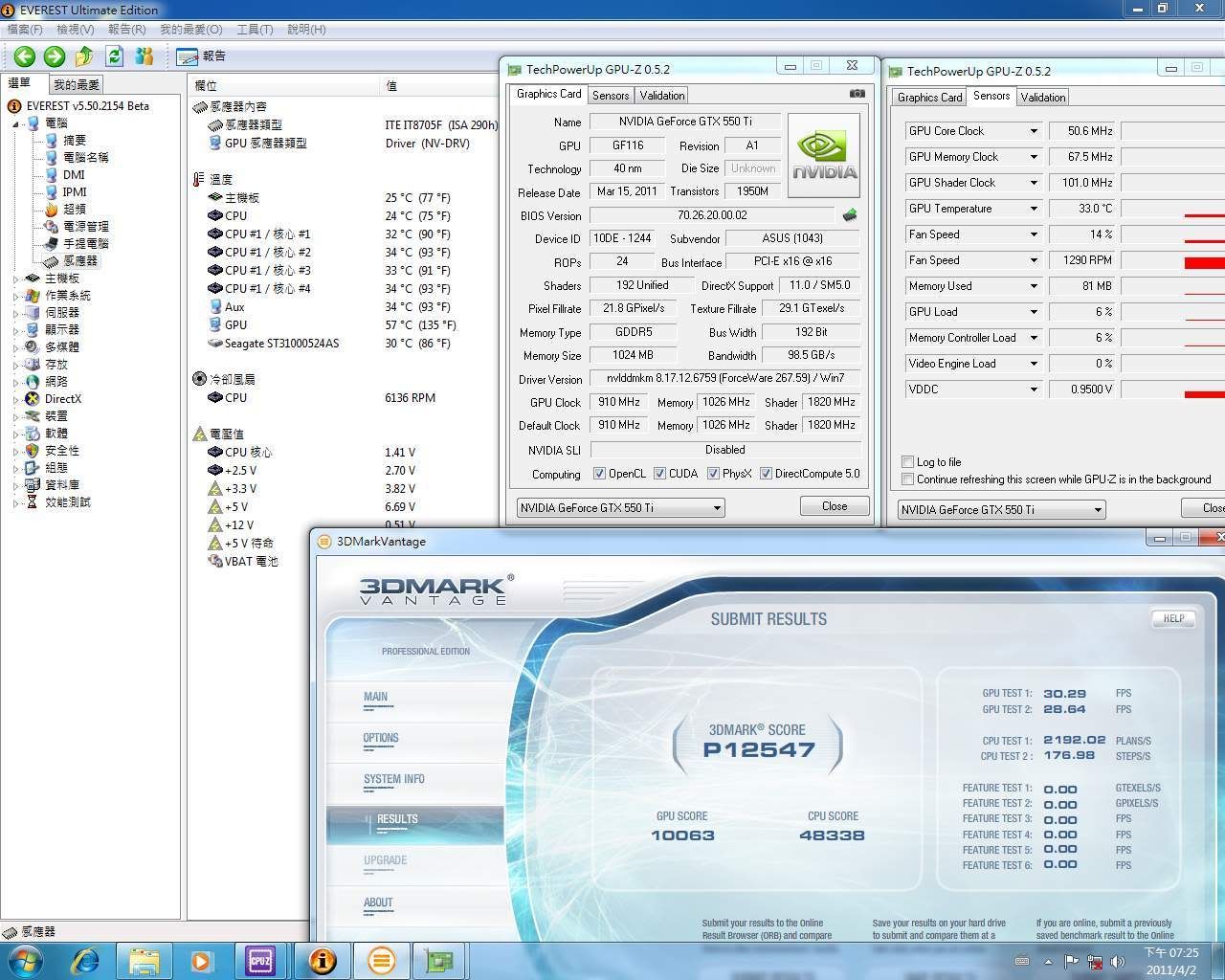Open the 檔案(F) menu in EVEREST
Viewport: 1225px width, 980px height.
coord(24,30)
